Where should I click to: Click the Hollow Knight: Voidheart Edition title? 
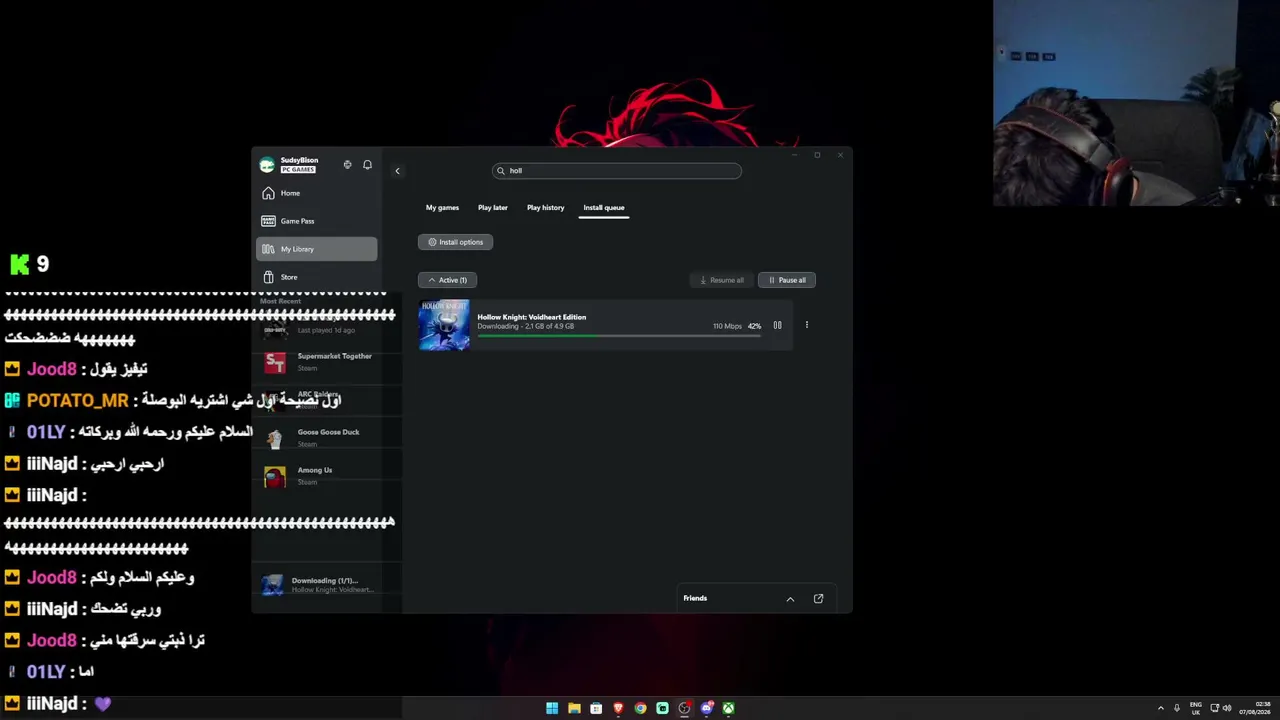point(532,317)
